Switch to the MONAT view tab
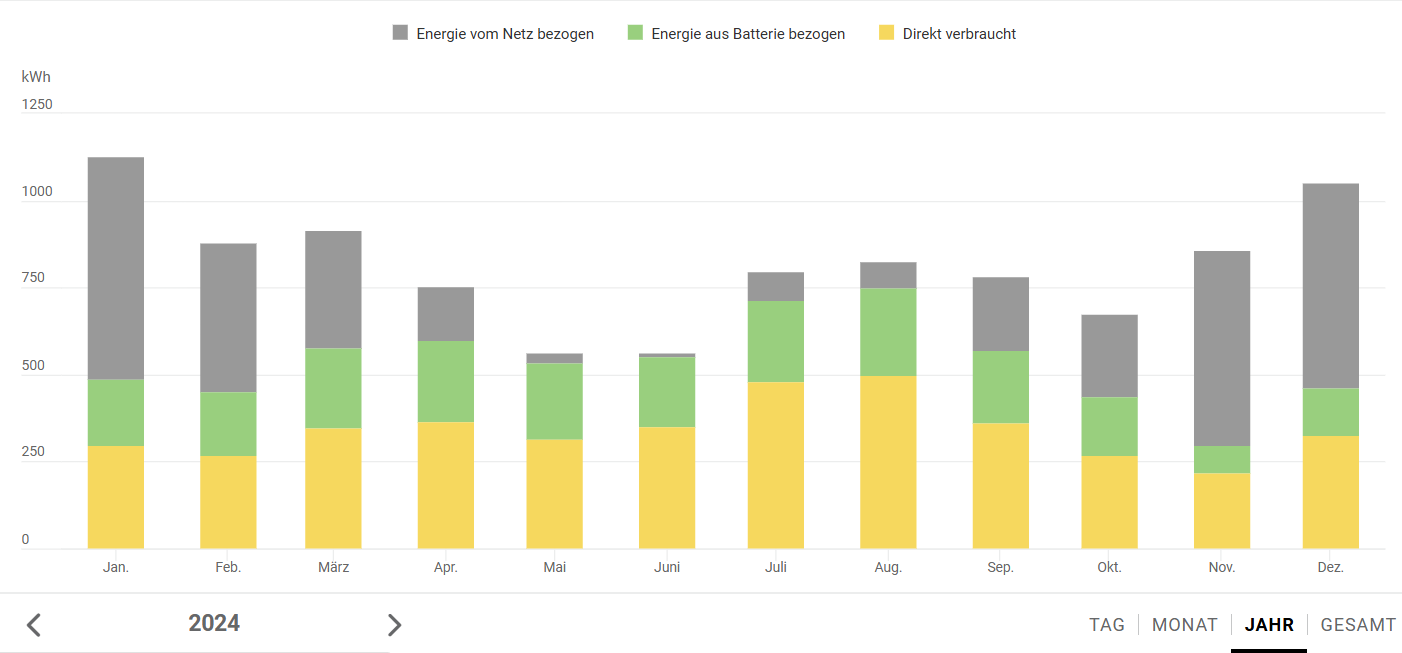Image resolution: width=1402 pixels, height=653 pixels. coord(1185,625)
